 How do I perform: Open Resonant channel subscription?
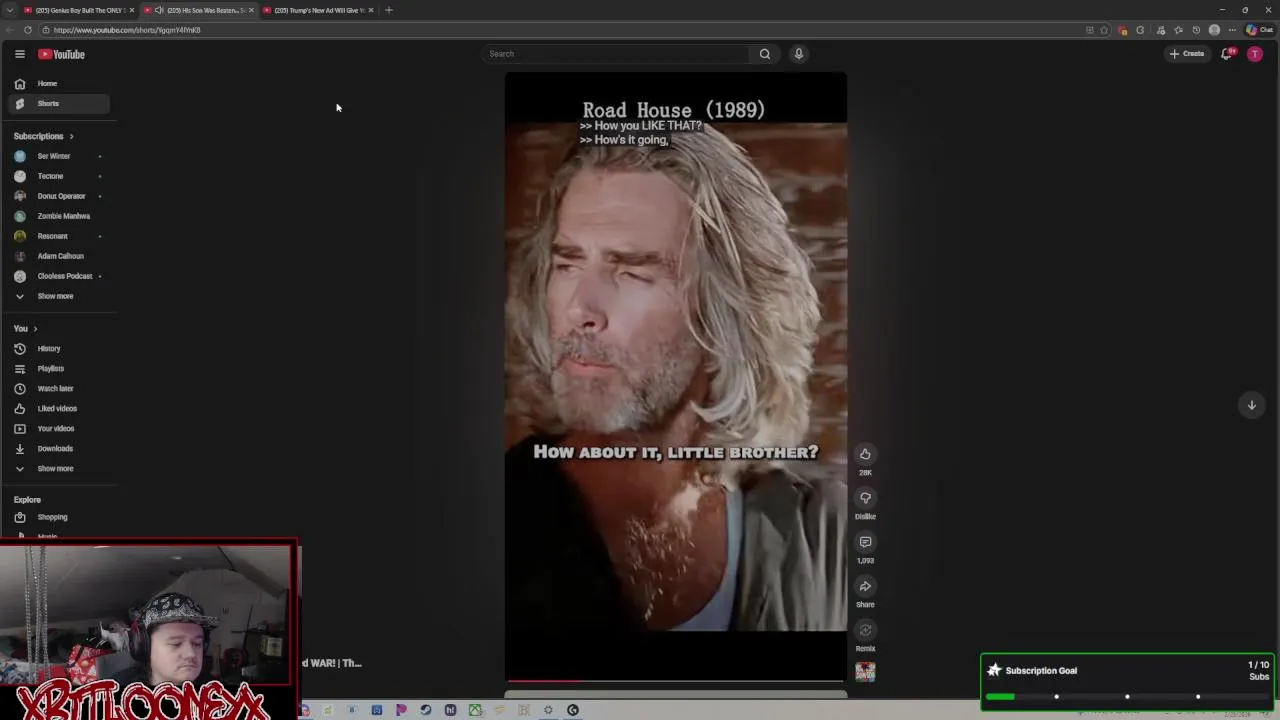(60, 236)
